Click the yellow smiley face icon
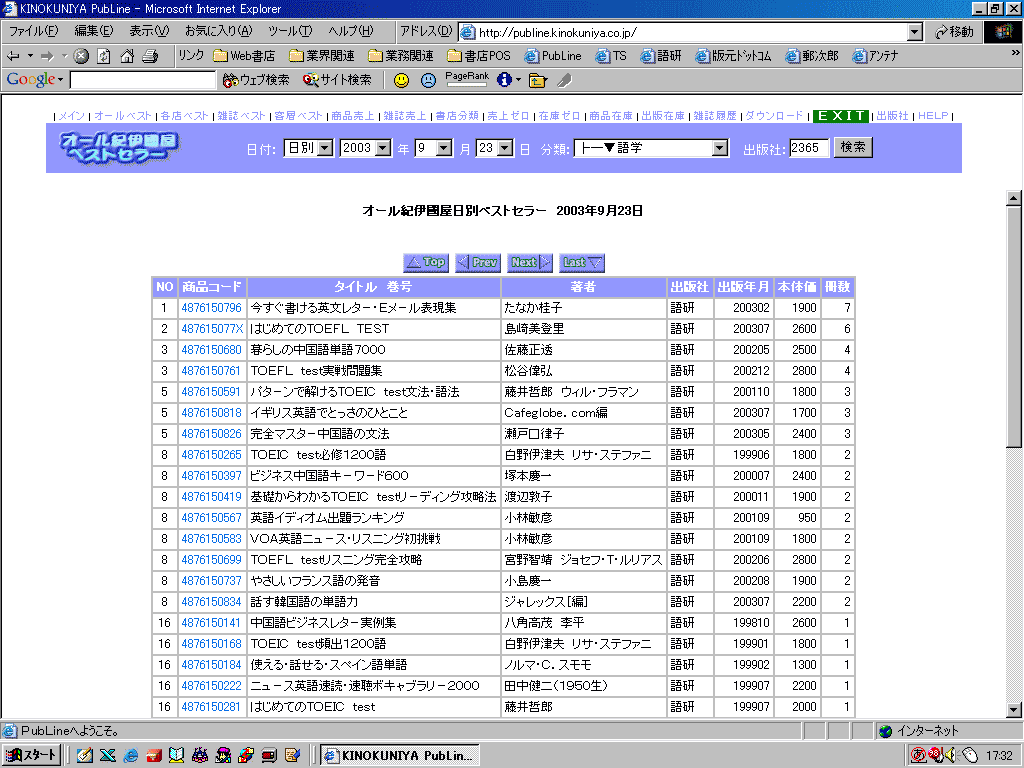This screenshot has height=768, width=1024. point(402,80)
